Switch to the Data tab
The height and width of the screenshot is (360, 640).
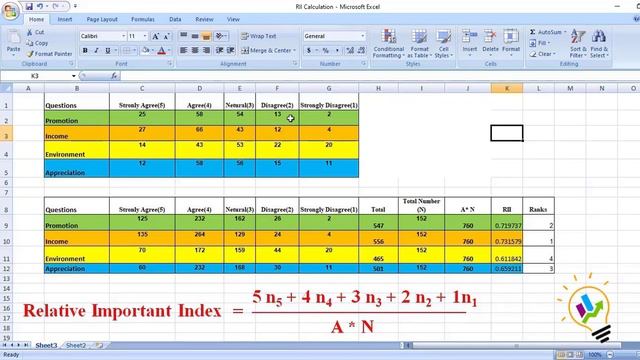[x=175, y=19]
